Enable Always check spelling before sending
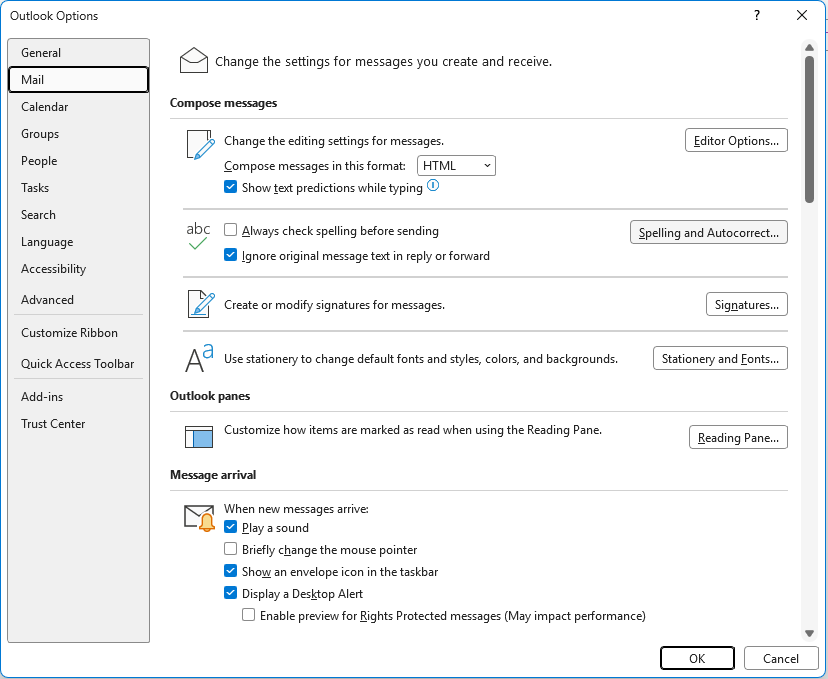Screen dimensions: 828x679 [230, 230]
